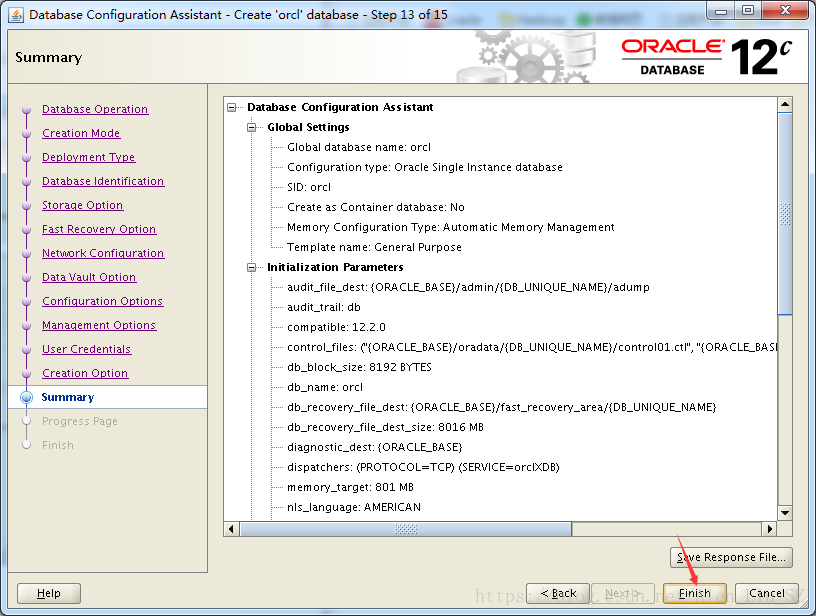This screenshot has height=616, width=816.
Task: Select the dispatchers parameter row
Action: point(423,467)
